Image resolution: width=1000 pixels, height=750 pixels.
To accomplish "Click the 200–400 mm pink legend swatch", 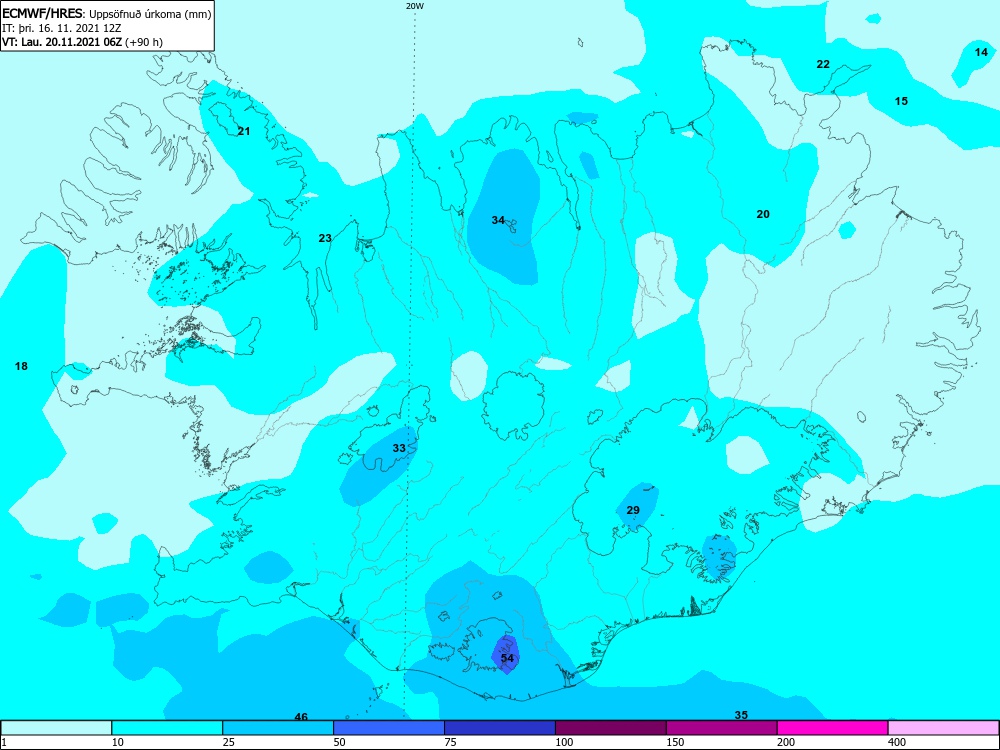I will [833, 728].
